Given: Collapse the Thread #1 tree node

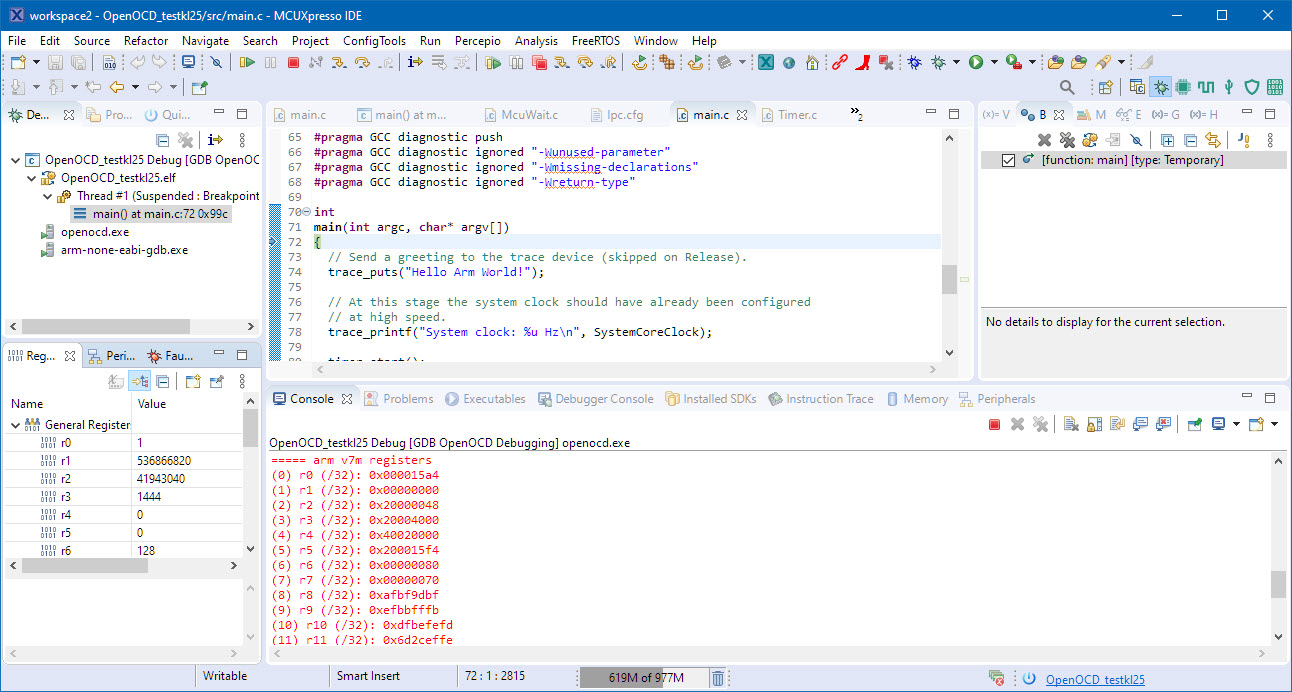Looking at the screenshot, I should click(x=47, y=196).
